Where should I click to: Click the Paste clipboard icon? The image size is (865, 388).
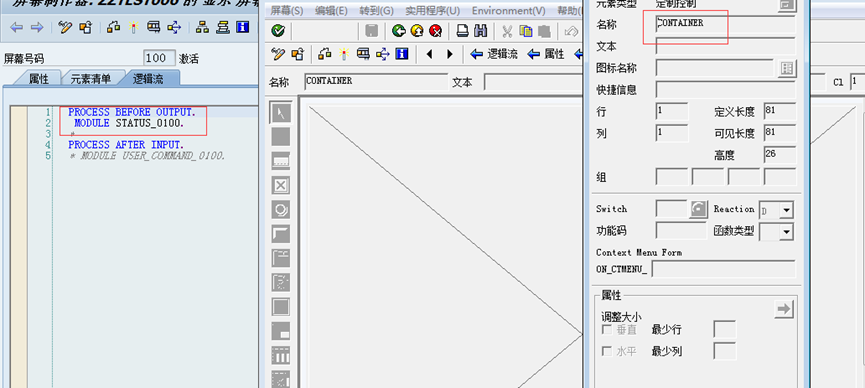[x=544, y=31]
